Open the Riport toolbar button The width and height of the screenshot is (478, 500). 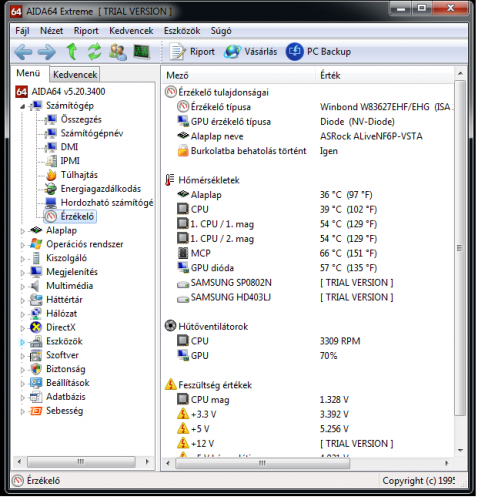(x=192, y=52)
